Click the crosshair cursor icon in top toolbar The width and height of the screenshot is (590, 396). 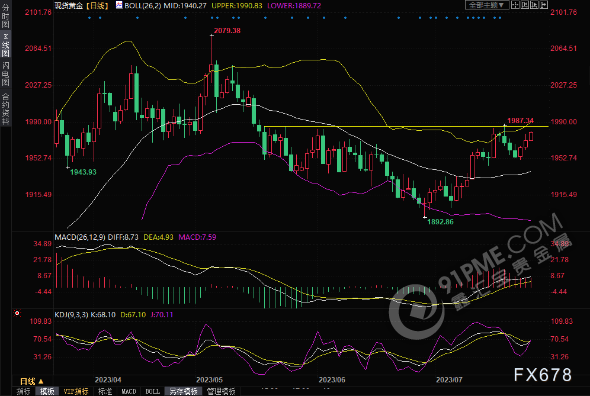click(x=515, y=5)
